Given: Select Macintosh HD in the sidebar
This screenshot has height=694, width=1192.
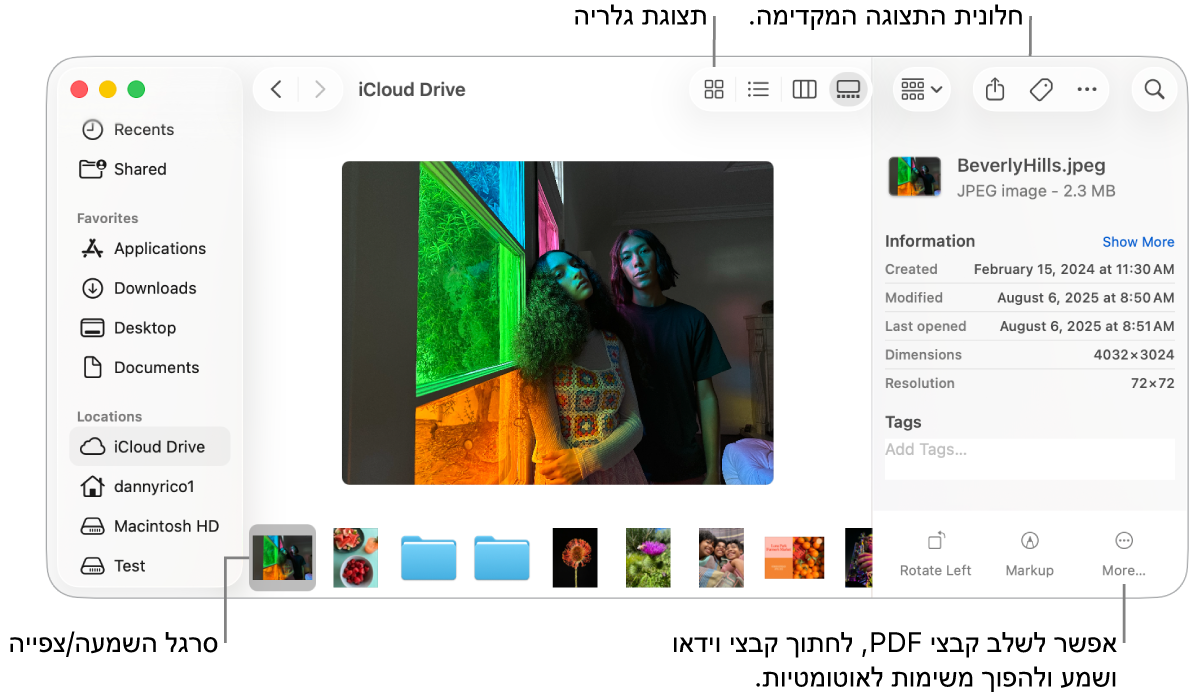Looking at the screenshot, I should tap(150, 526).
